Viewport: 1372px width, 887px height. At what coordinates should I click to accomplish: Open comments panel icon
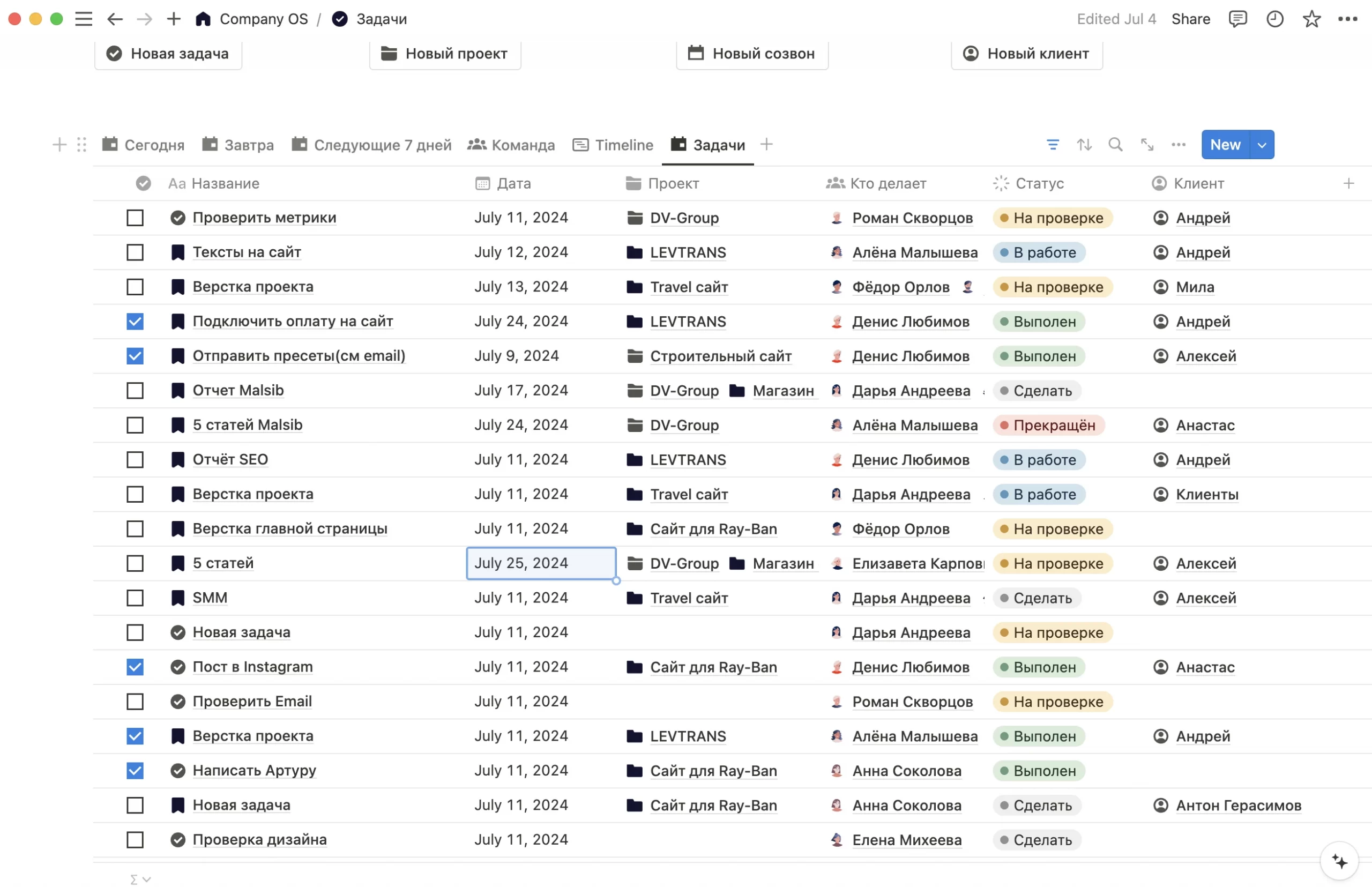pyautogui.click(x=1237, y=19)
